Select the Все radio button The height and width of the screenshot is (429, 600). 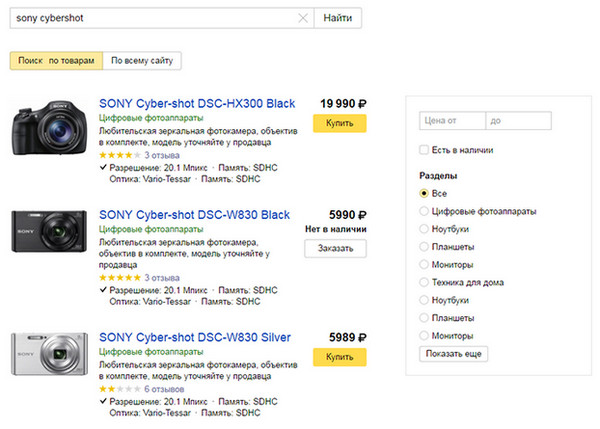424,193
